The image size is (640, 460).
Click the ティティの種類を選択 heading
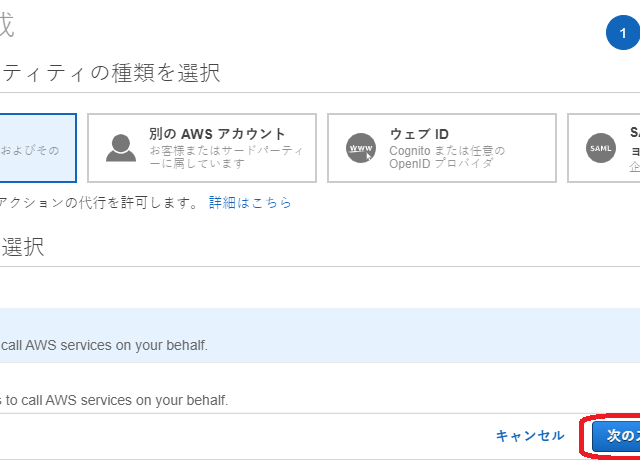tap(110, 73)
